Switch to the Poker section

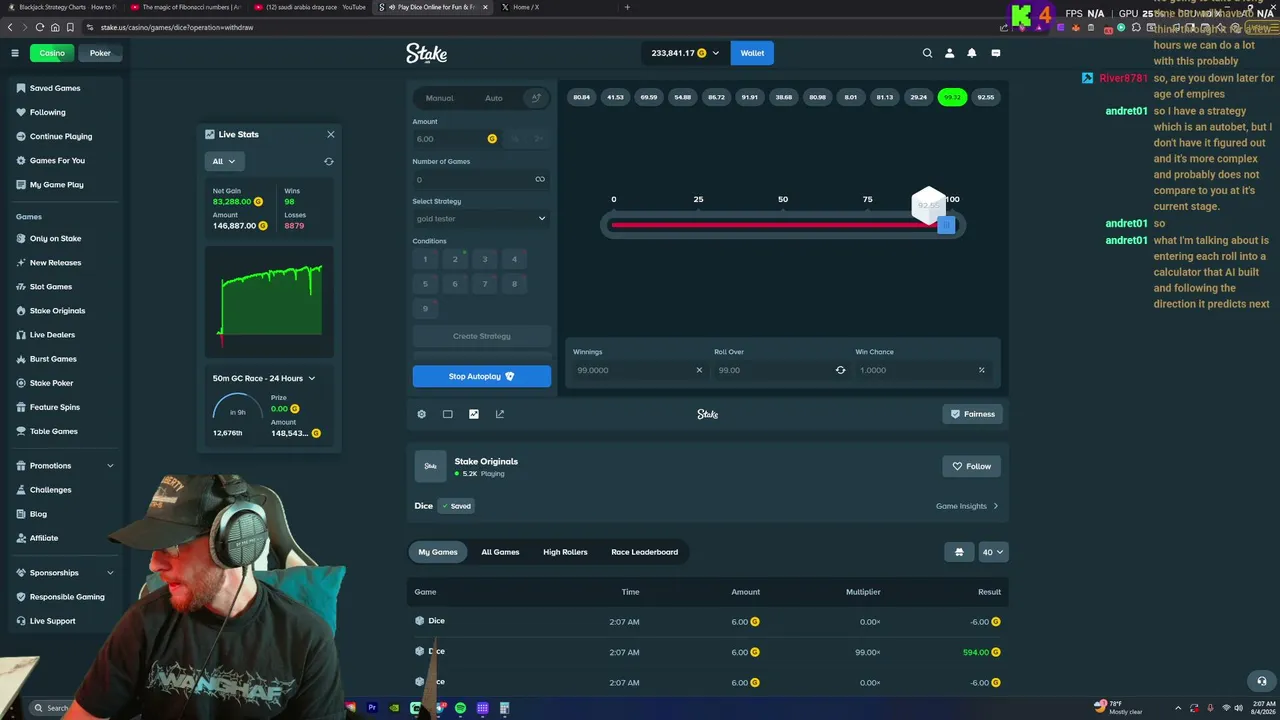pyautogui.click(x=100, y=53)
